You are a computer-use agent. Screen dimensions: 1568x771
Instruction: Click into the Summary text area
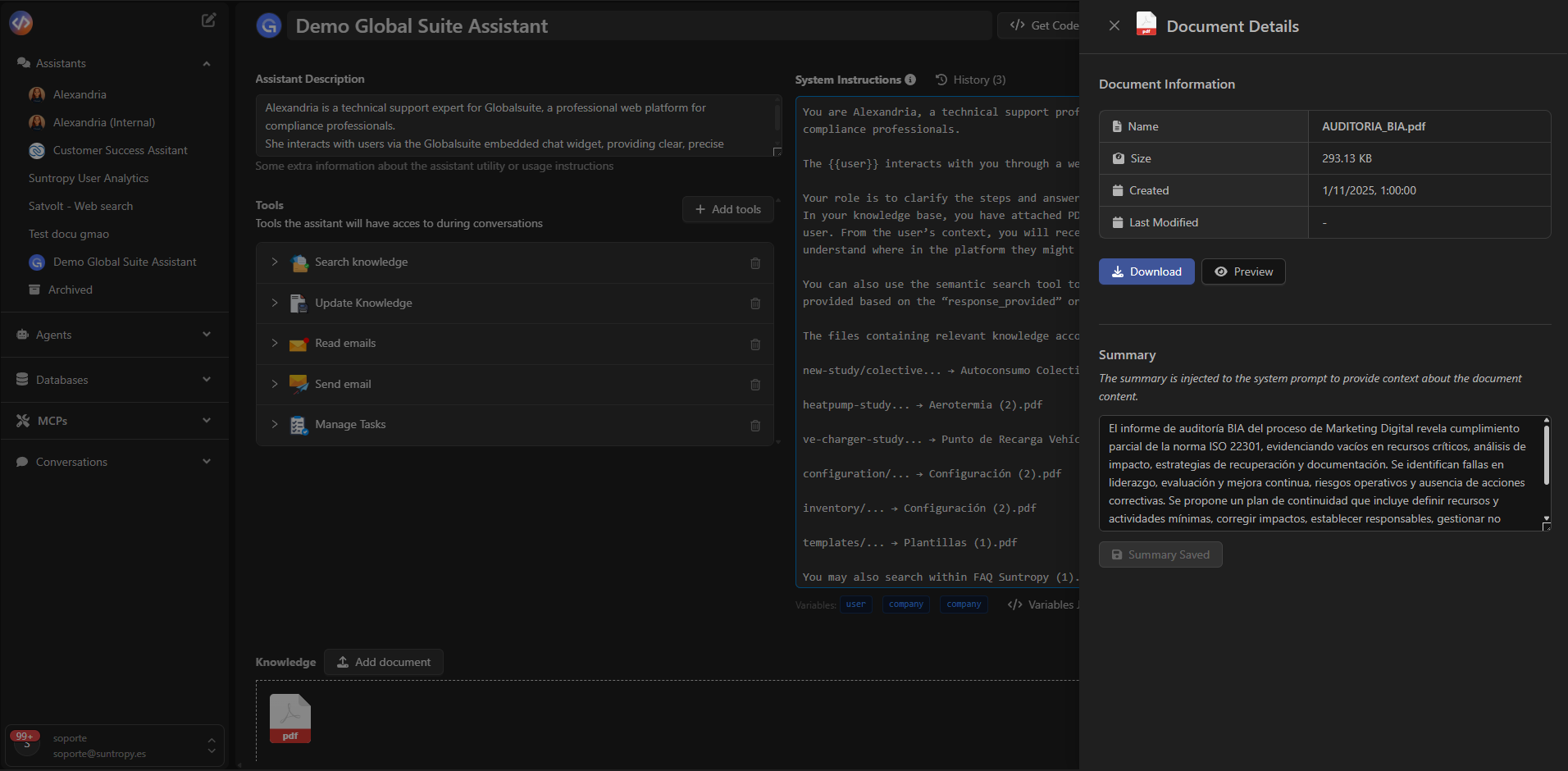(x=1319, y=473)
